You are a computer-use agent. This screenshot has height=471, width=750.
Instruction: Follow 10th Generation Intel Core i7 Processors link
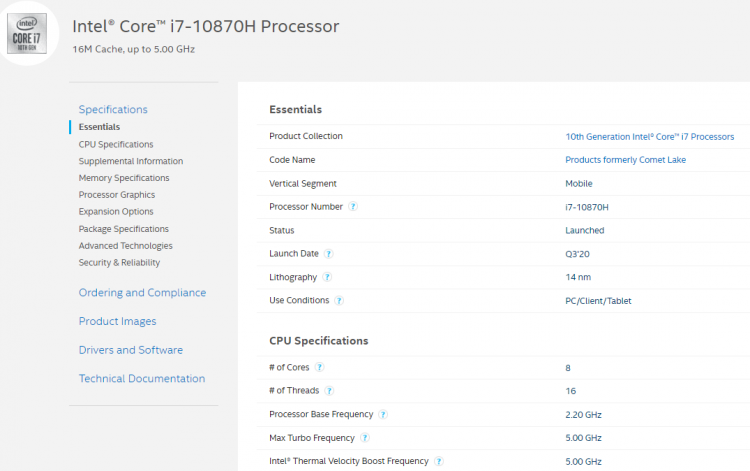650,137
